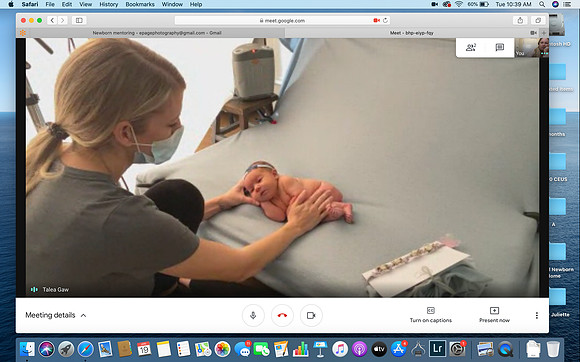Open the Safari share button
The image size is (580, 362).
520,20
